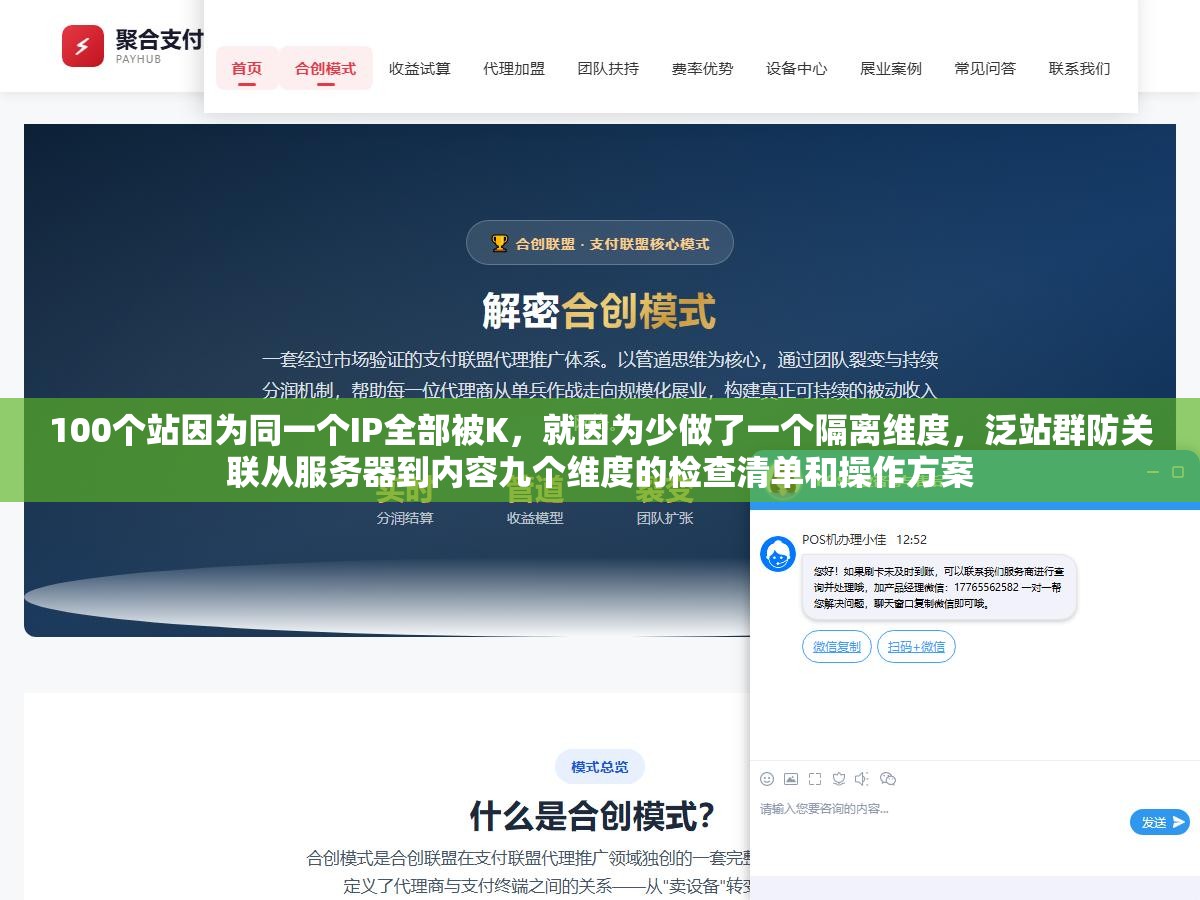Open 展业案例 menu item

891,68
